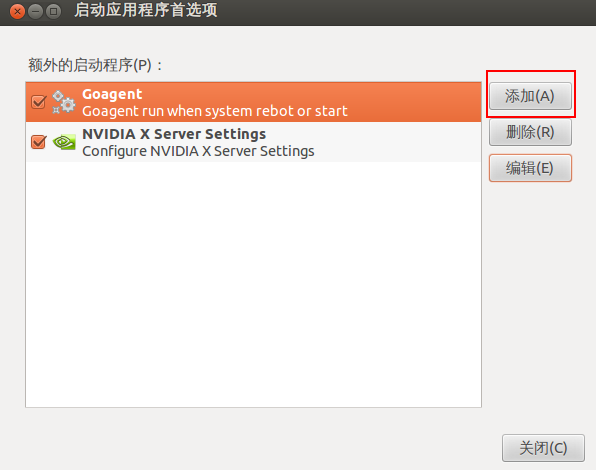Dismiss the dialog with the 关闭(C) button

coord(543,448)
